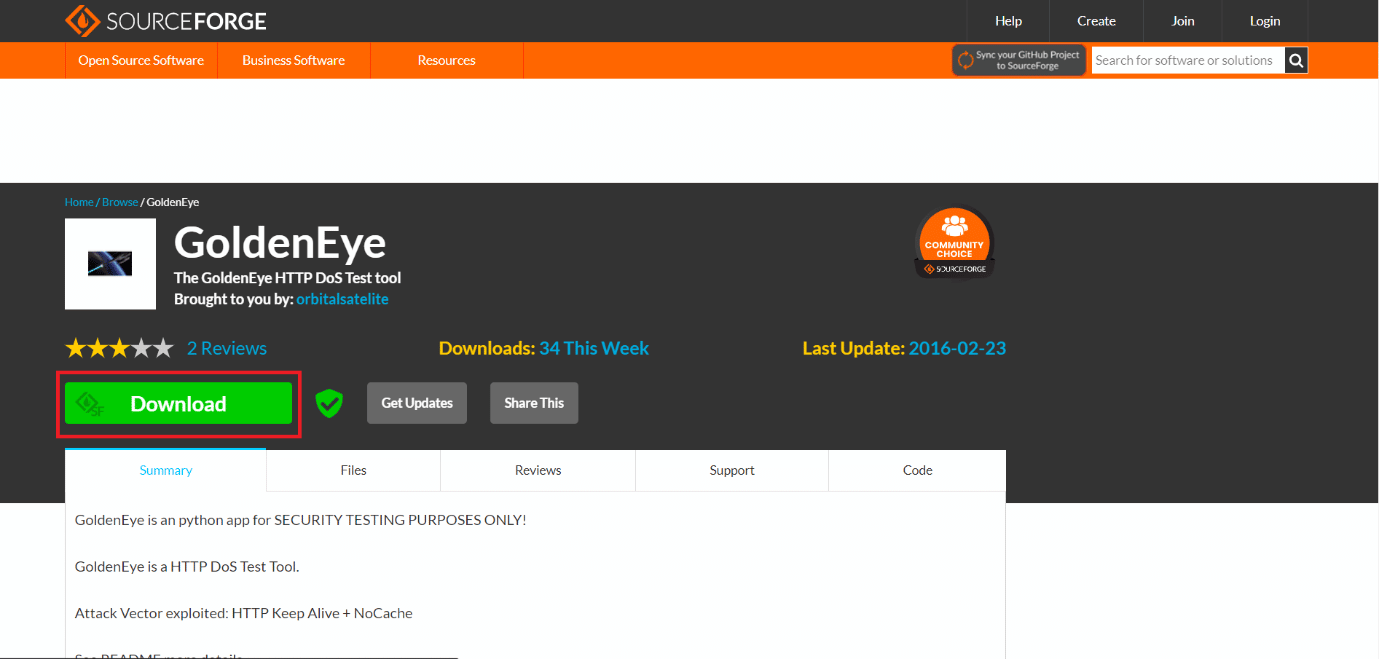Click Login in the top navigation
Image resolution: width=1379 pixels, height=659 pixels.
coord(1265,21)
